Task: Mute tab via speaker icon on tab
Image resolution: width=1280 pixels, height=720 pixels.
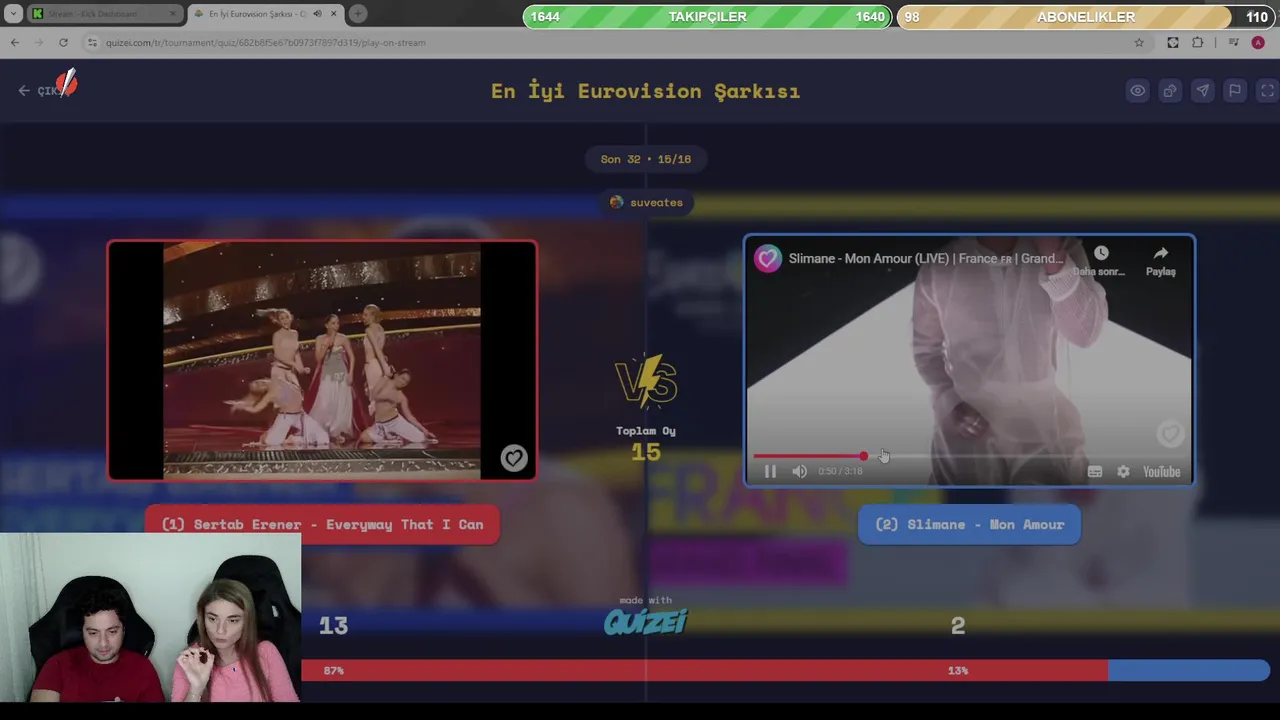Action: coord(317,14)
